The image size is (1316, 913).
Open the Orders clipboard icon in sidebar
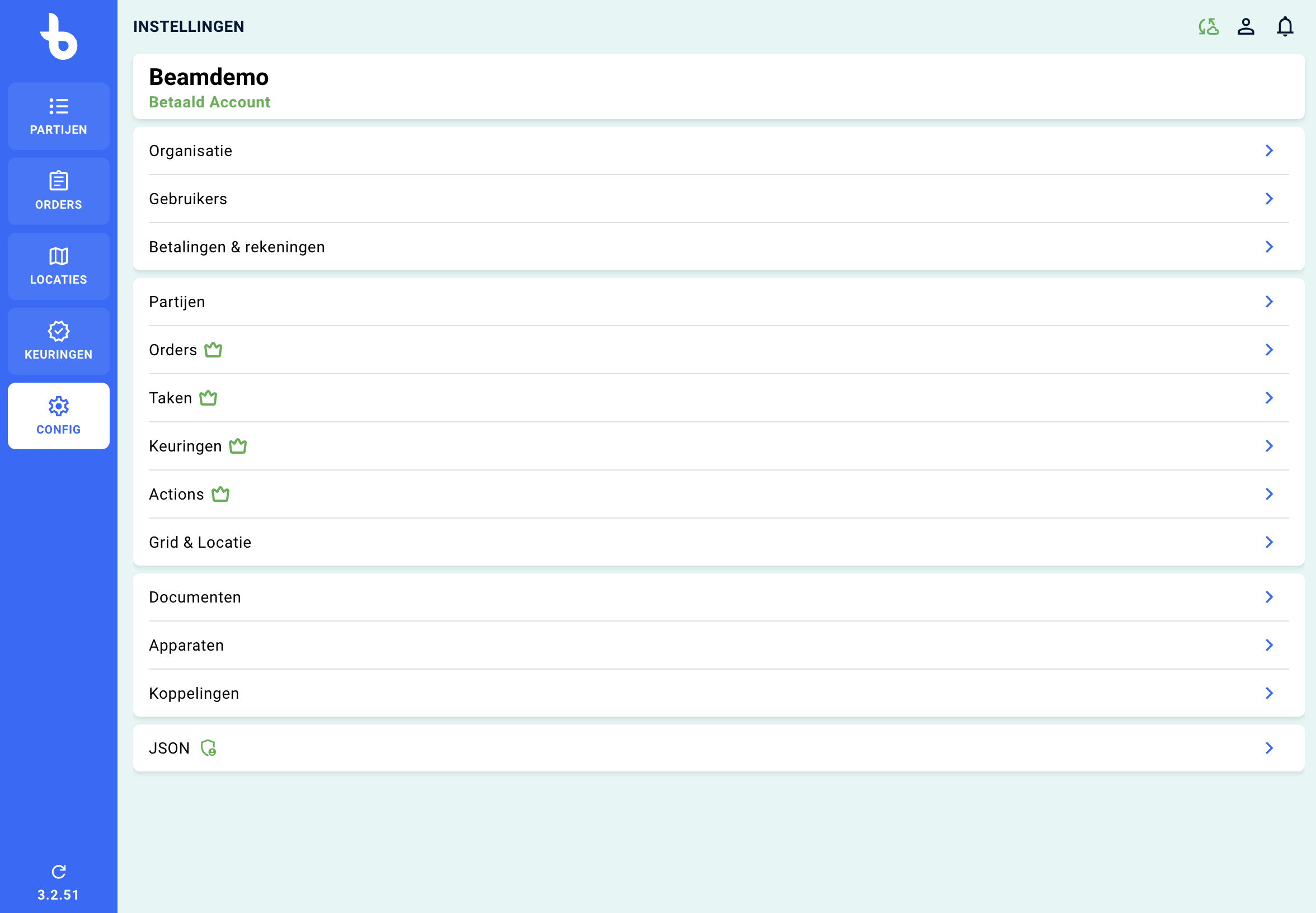click(58, 181)
